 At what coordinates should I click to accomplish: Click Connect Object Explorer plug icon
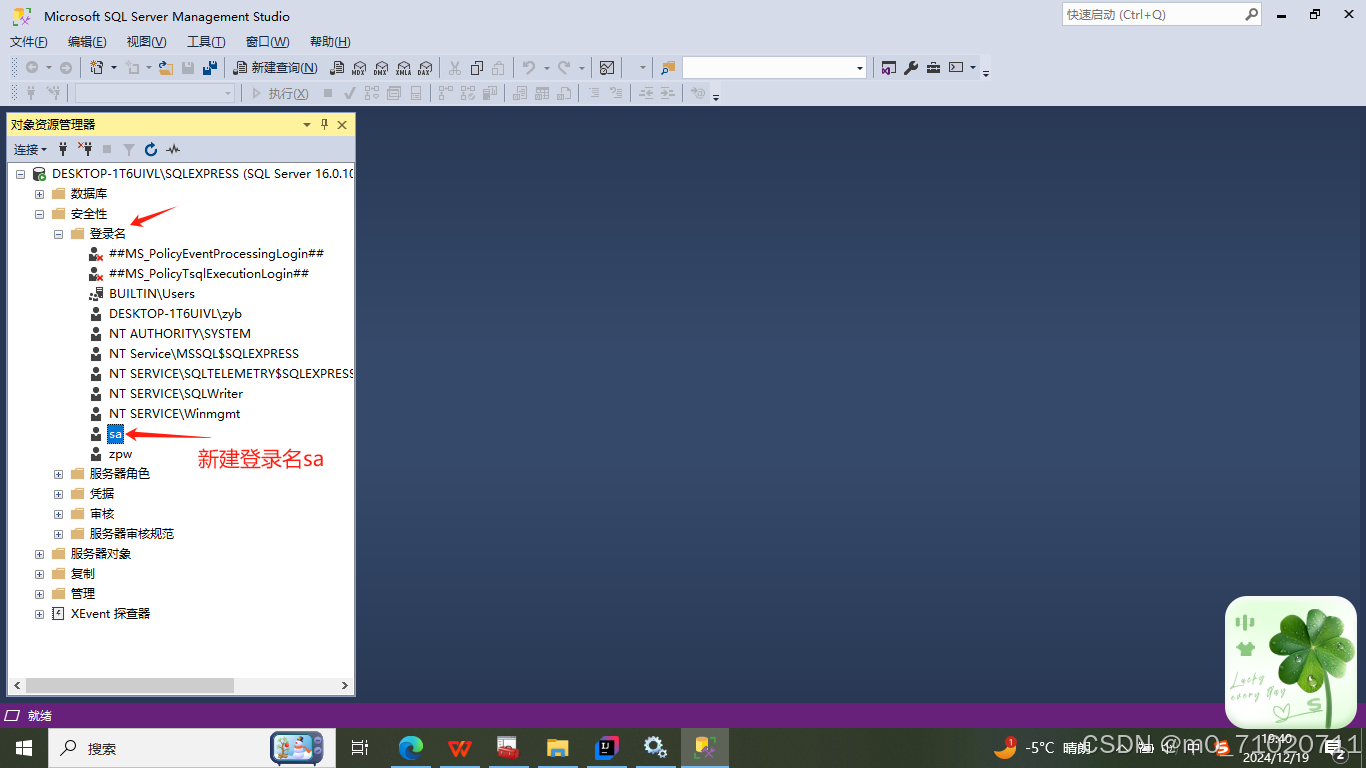[63, 149]
